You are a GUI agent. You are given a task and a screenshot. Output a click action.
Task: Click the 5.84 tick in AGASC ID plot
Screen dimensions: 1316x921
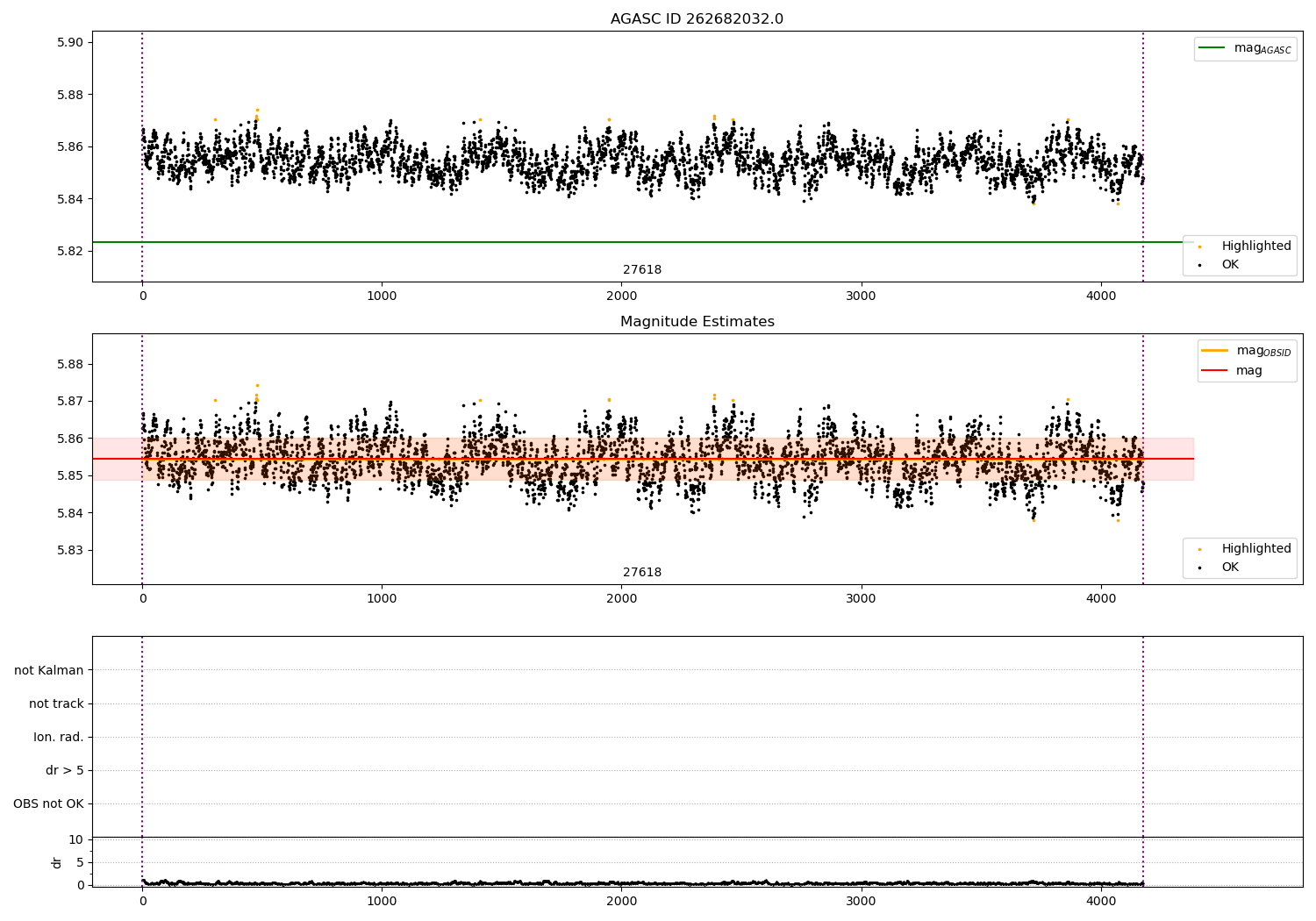click(x=70, y=199)
